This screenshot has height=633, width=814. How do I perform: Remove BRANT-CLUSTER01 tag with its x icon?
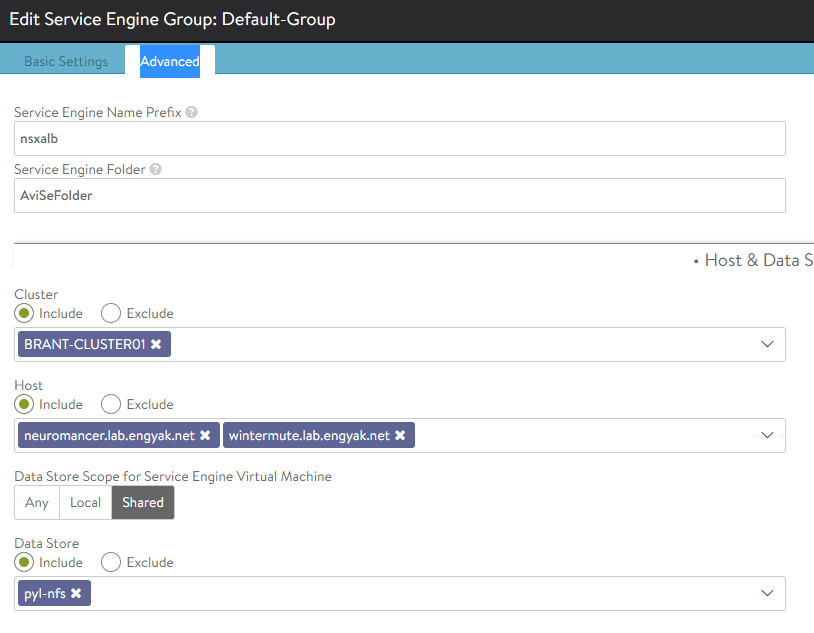[156, 344]
